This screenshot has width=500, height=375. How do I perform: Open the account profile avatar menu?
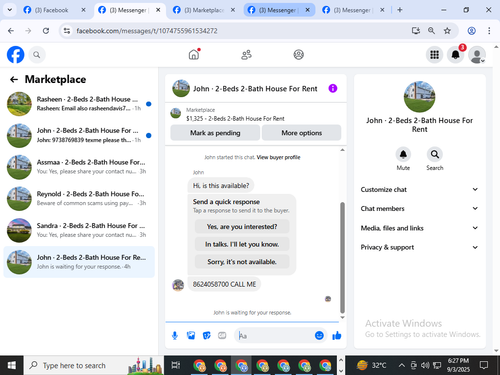477,55
